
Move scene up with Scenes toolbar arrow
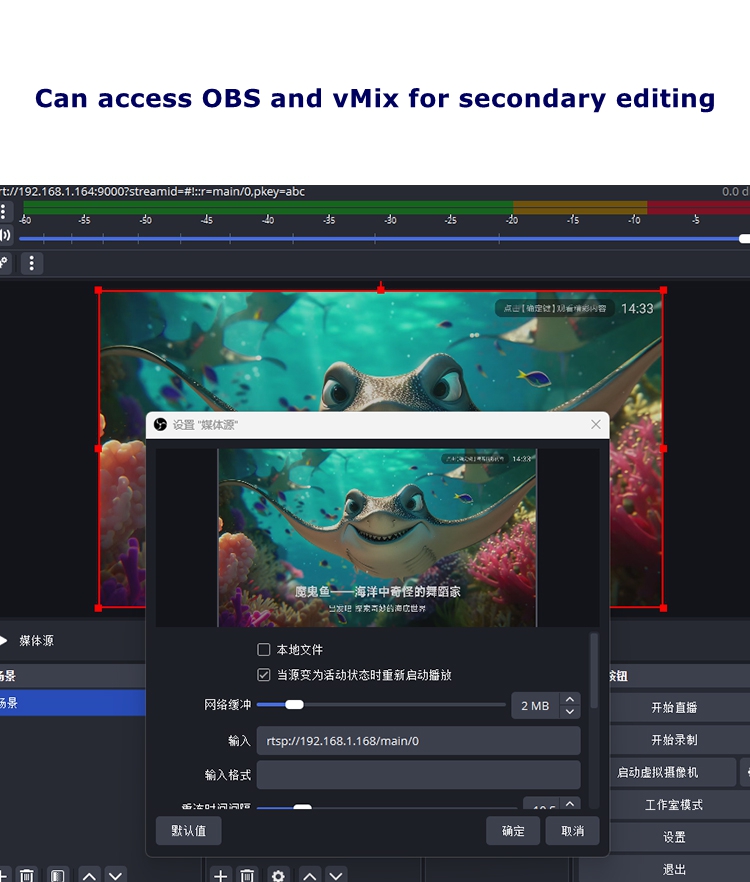tap(89, 875)
